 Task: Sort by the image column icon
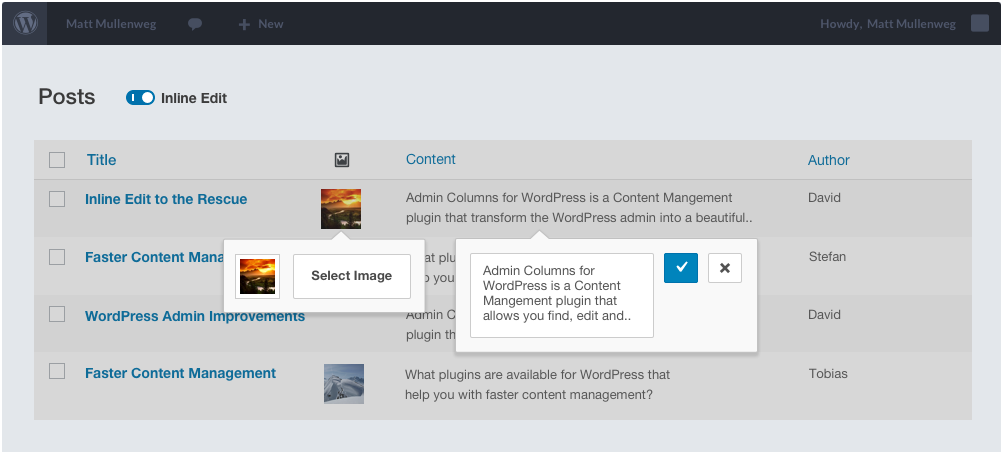coord(342,160)
